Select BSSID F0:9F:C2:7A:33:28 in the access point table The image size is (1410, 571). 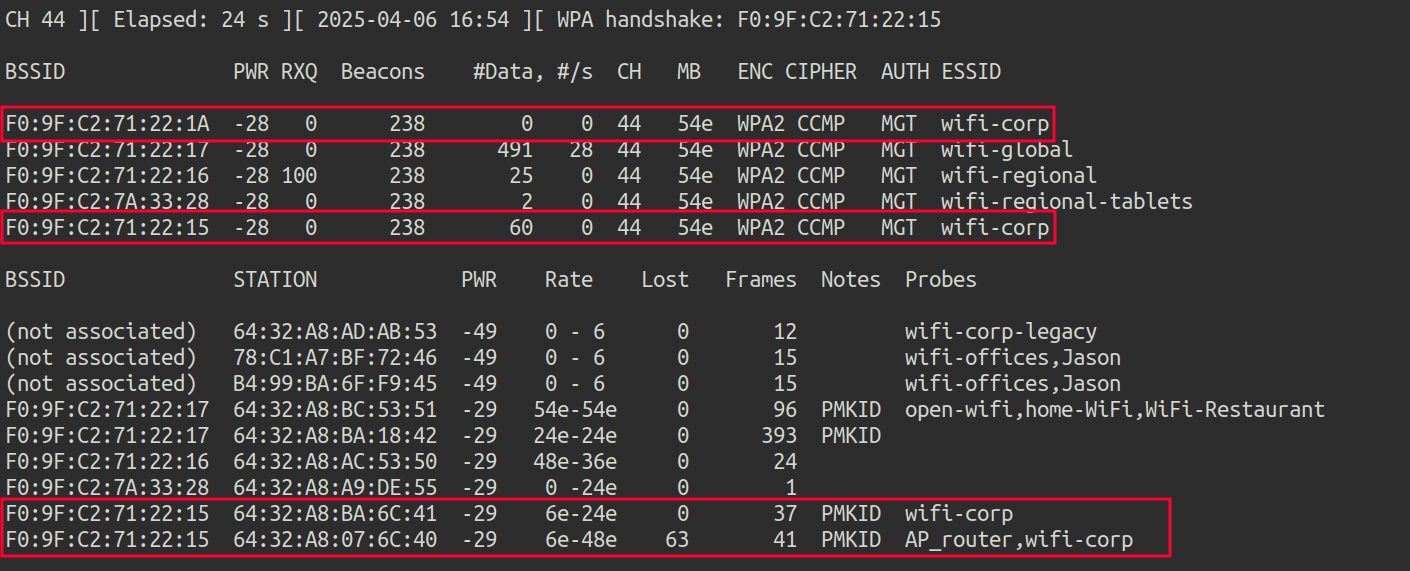coord(108,202)
